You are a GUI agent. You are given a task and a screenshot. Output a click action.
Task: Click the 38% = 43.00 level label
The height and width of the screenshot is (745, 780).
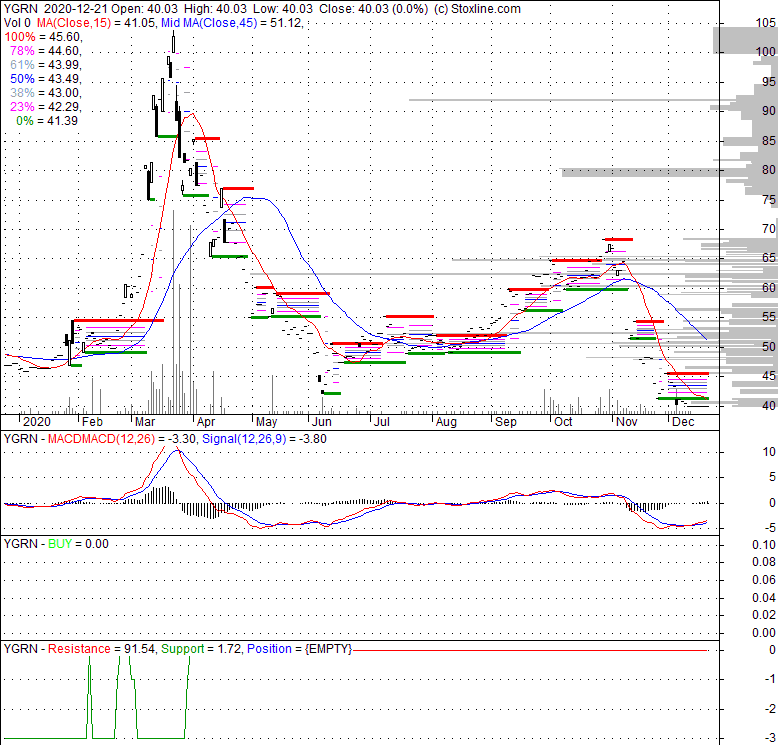click(44, 93)
